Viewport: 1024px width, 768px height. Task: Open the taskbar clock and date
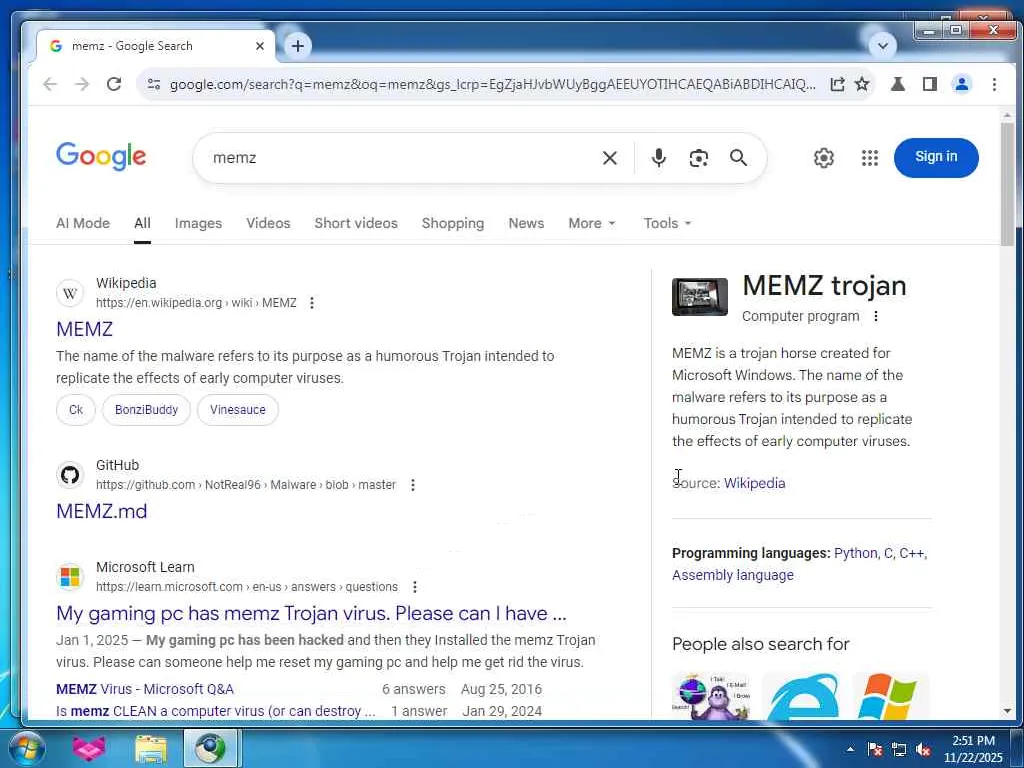click(x=973, y=749)
